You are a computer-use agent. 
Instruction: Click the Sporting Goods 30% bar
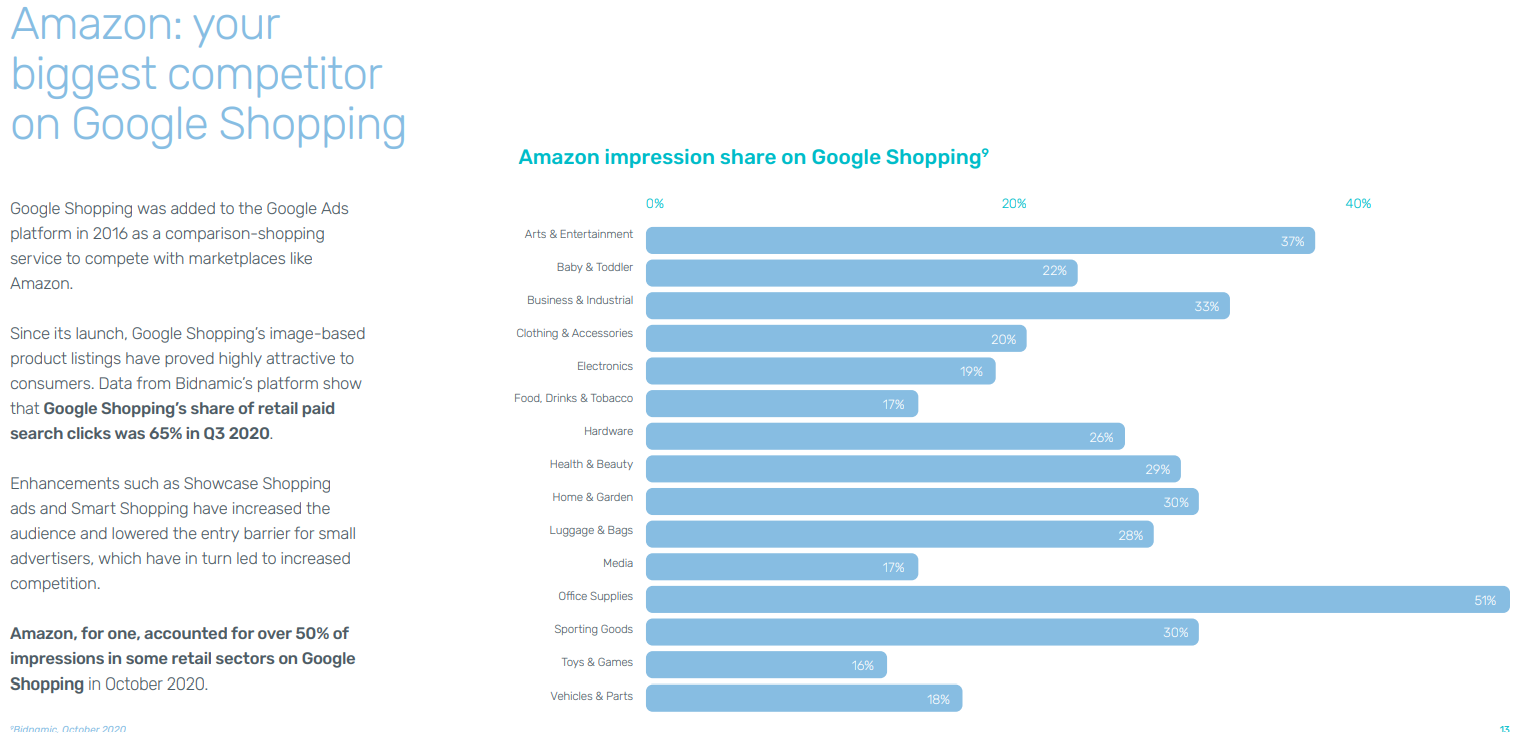pos(922,632)
